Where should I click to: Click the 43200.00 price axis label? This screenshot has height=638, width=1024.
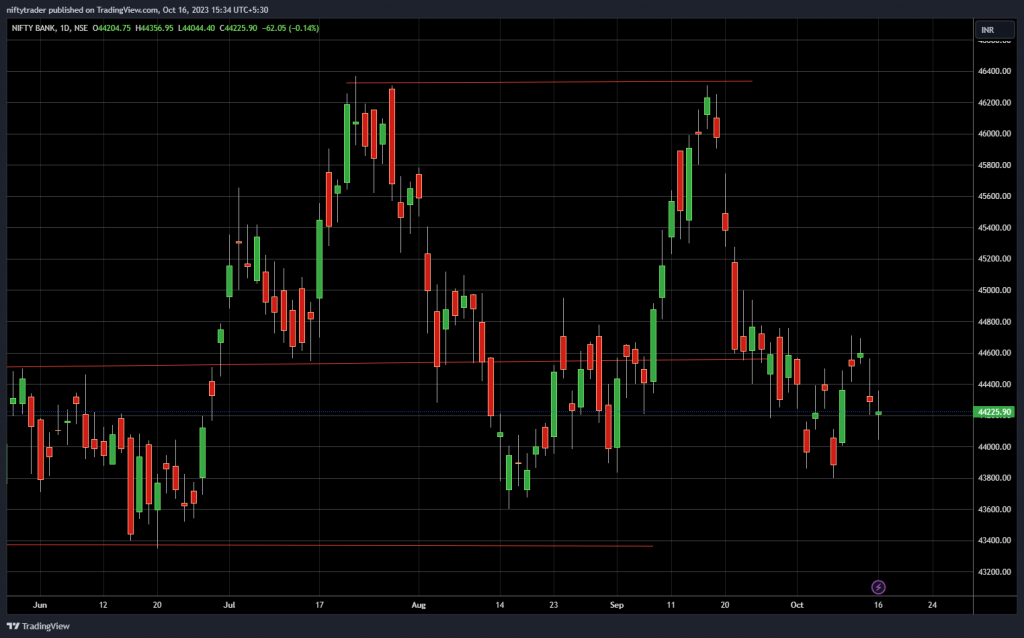(x=995, y=572)
